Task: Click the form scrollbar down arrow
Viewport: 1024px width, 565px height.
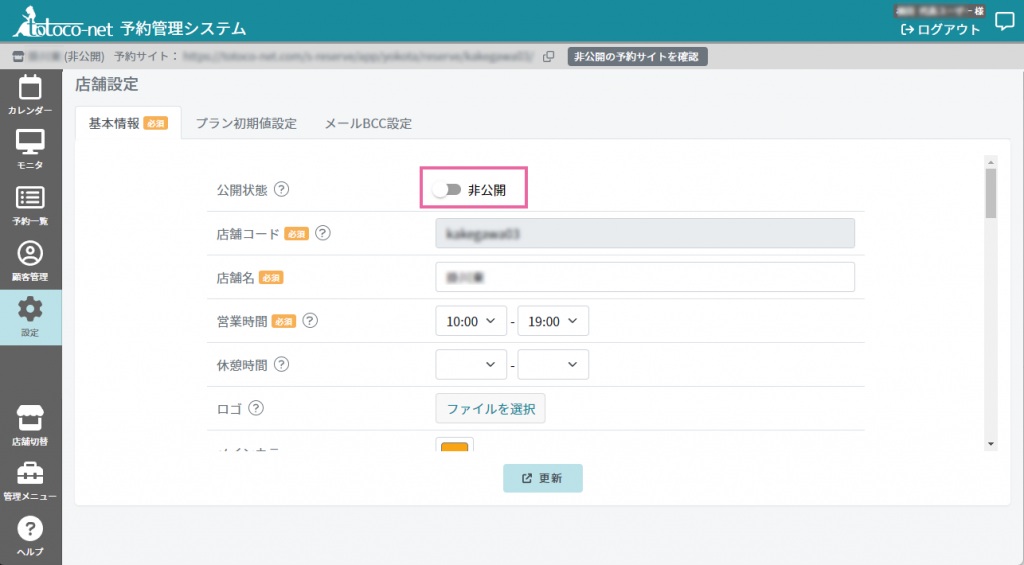Action: coord(991,444)
